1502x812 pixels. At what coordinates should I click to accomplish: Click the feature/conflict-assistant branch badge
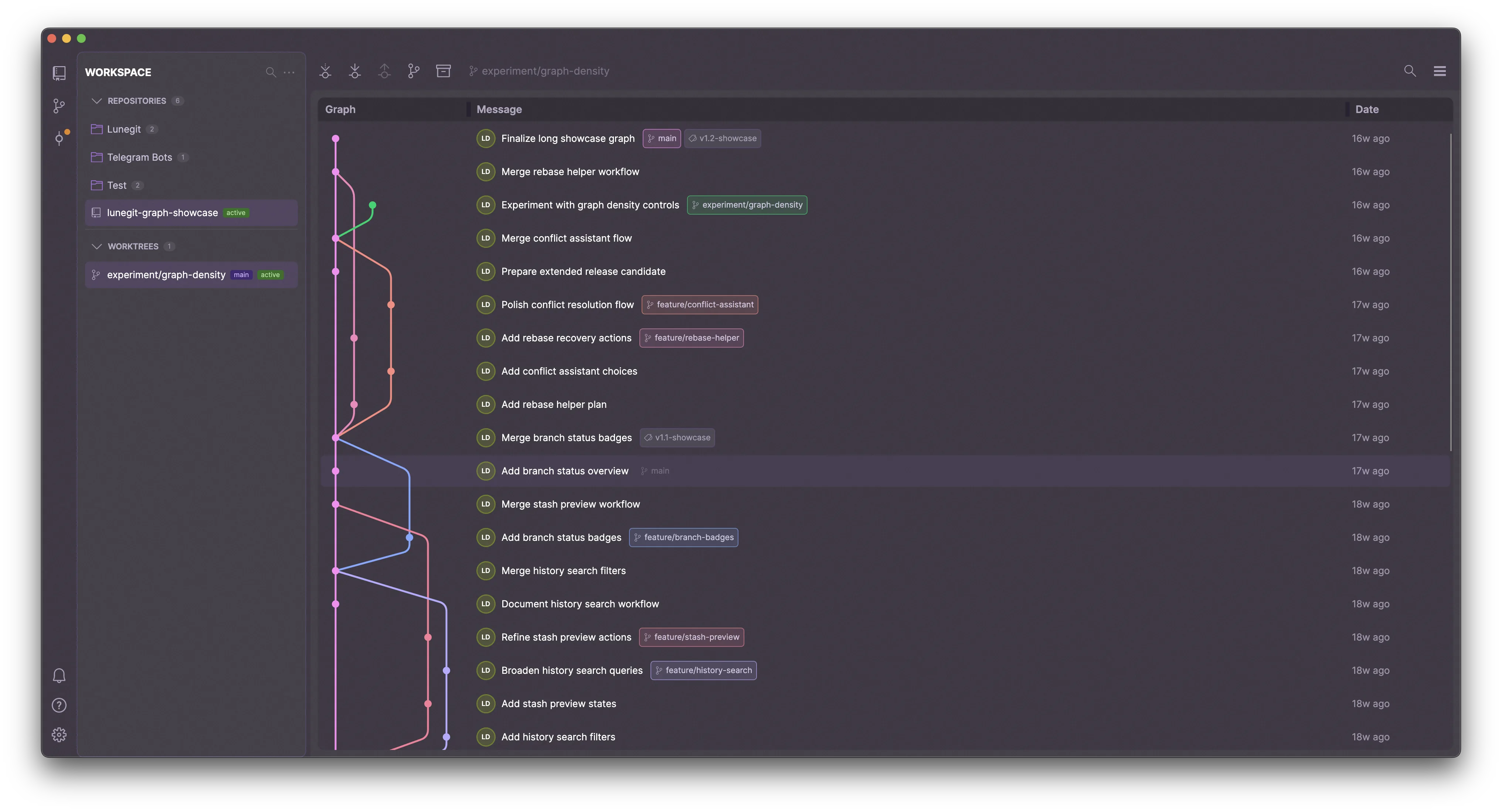tap(700, 305)
